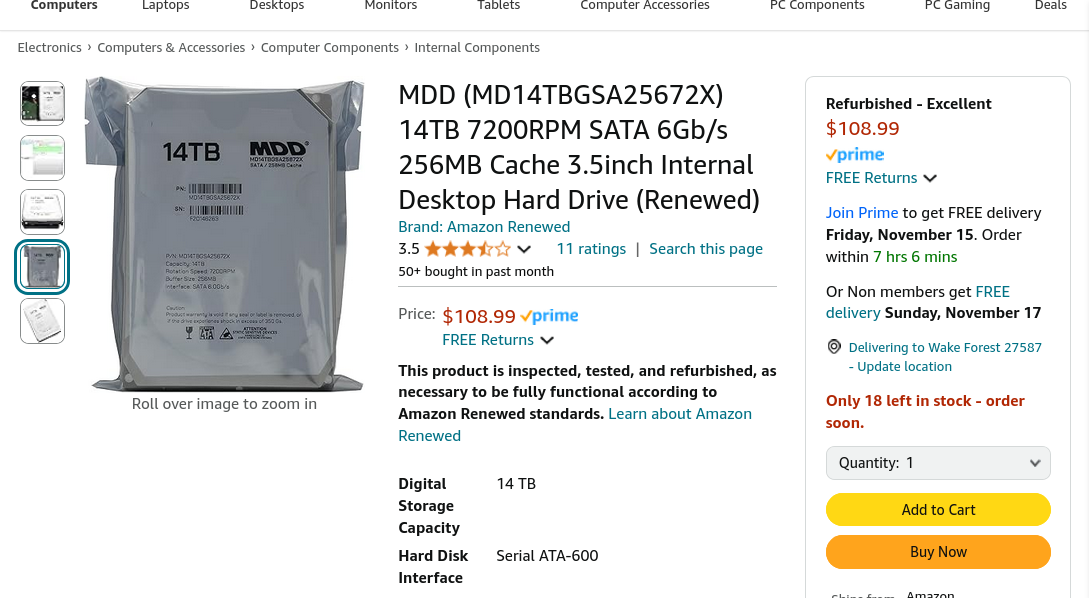This screenshot has height=598, width=1089.
Task: Click the main product image
Action: coord(224,234)
